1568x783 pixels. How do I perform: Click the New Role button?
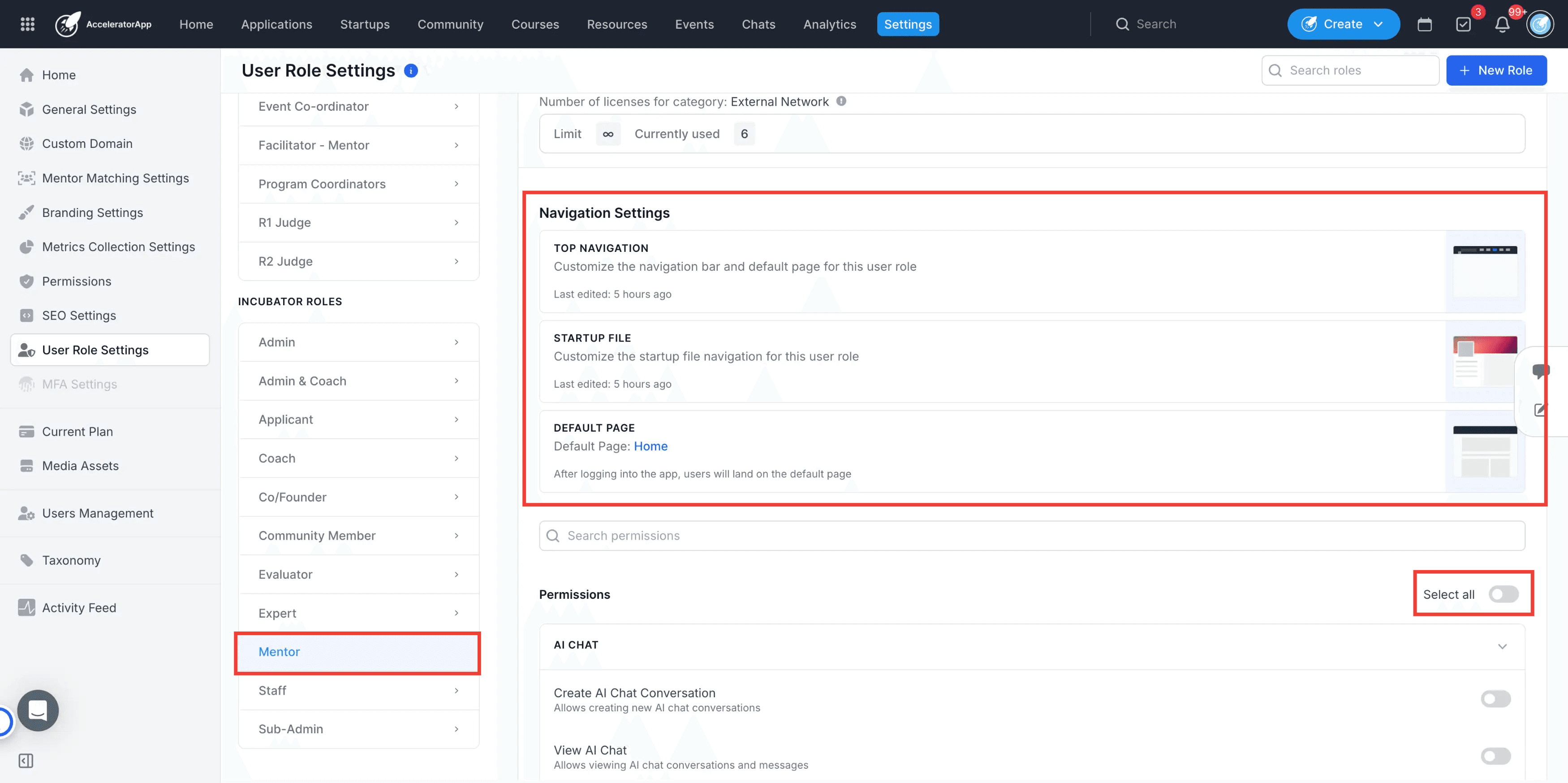click(1496, 71)
